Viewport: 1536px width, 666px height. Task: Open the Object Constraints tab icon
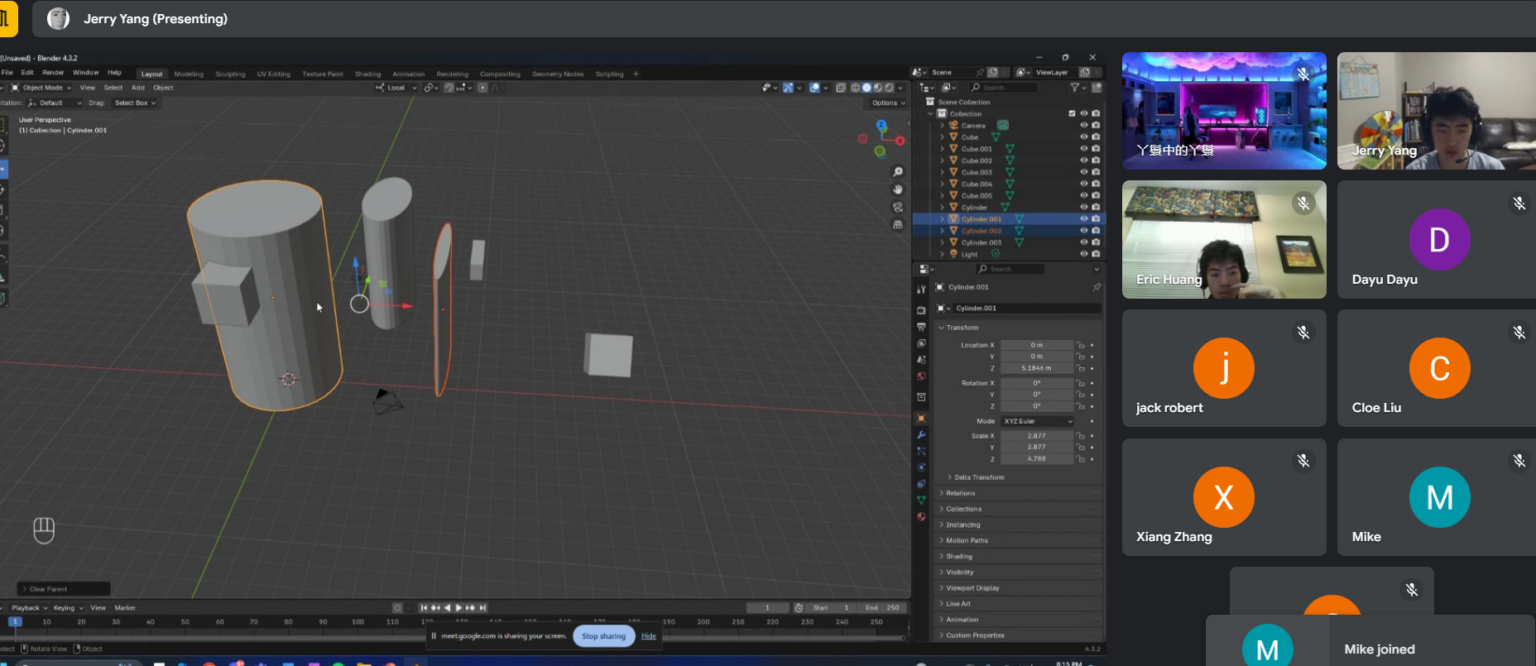[x=921, y=484]
